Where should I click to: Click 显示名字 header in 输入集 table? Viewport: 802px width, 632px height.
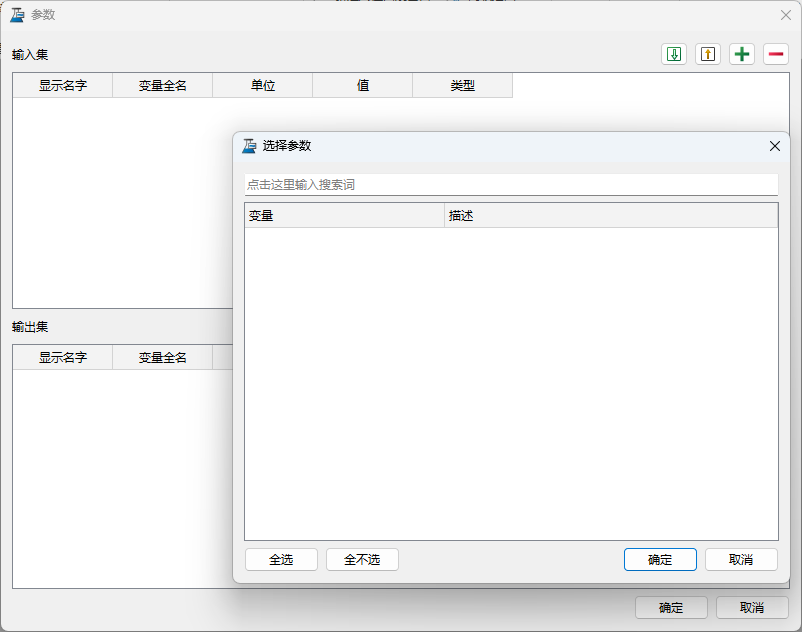(x=62, y=85)
